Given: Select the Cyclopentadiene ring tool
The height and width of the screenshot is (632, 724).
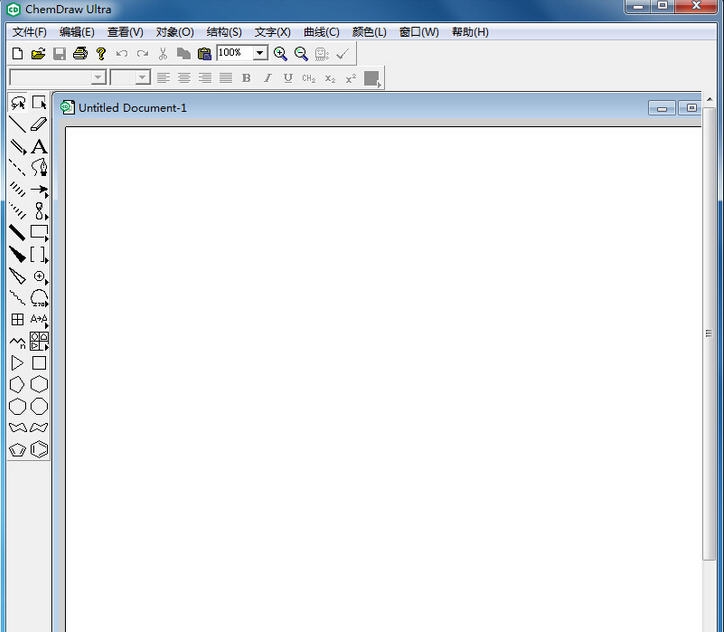Looking at the screenshot, I should pyautogui.click(x=18, y=450).
